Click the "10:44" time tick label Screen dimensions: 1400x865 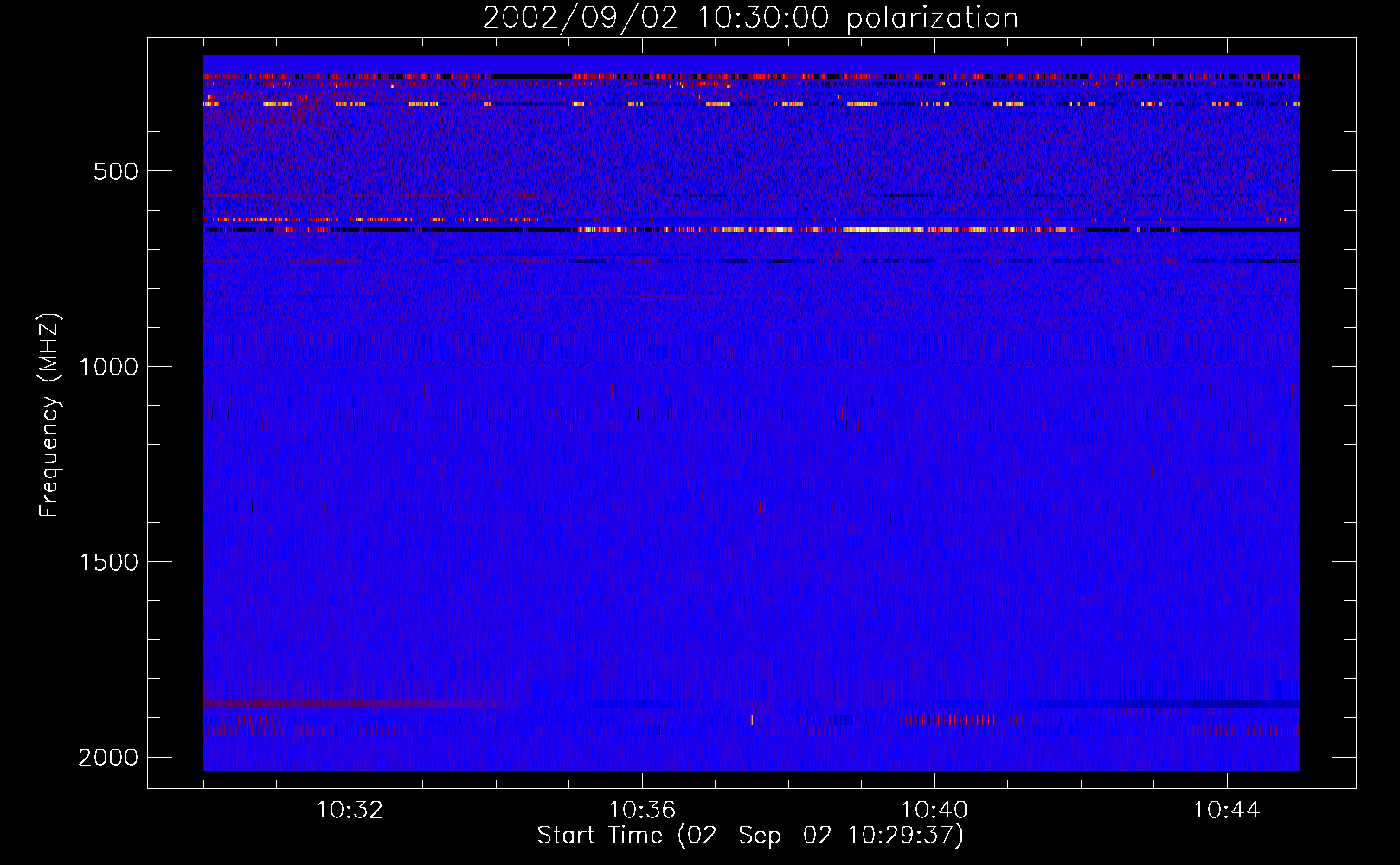click(x=1227, y=811)
